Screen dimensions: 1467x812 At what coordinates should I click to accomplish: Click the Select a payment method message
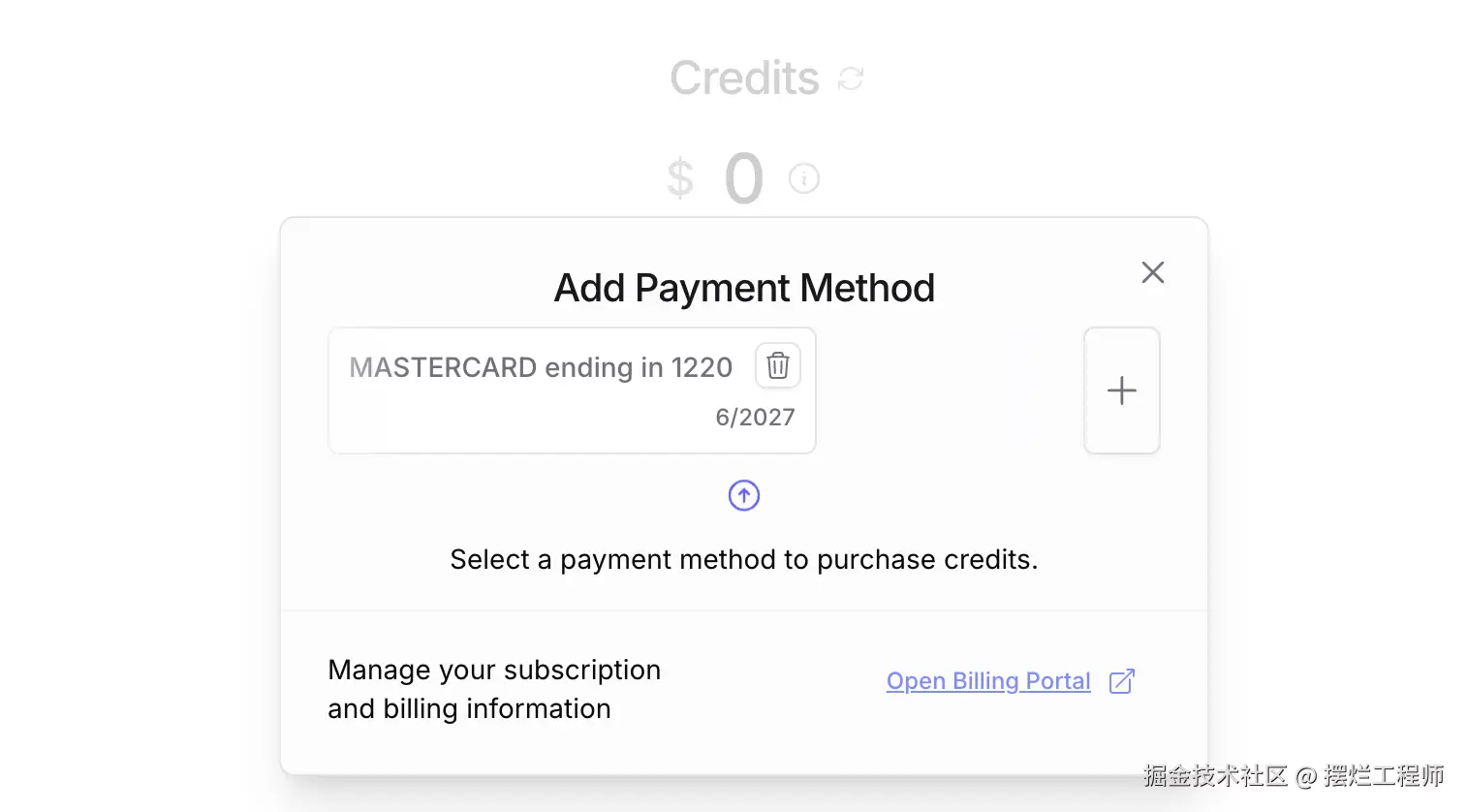pos(743,559)
